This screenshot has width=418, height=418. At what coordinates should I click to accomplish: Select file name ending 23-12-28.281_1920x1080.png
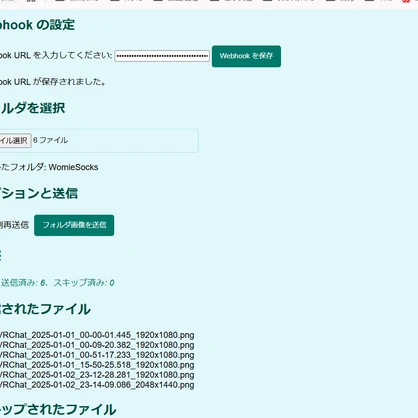(97, 375)
